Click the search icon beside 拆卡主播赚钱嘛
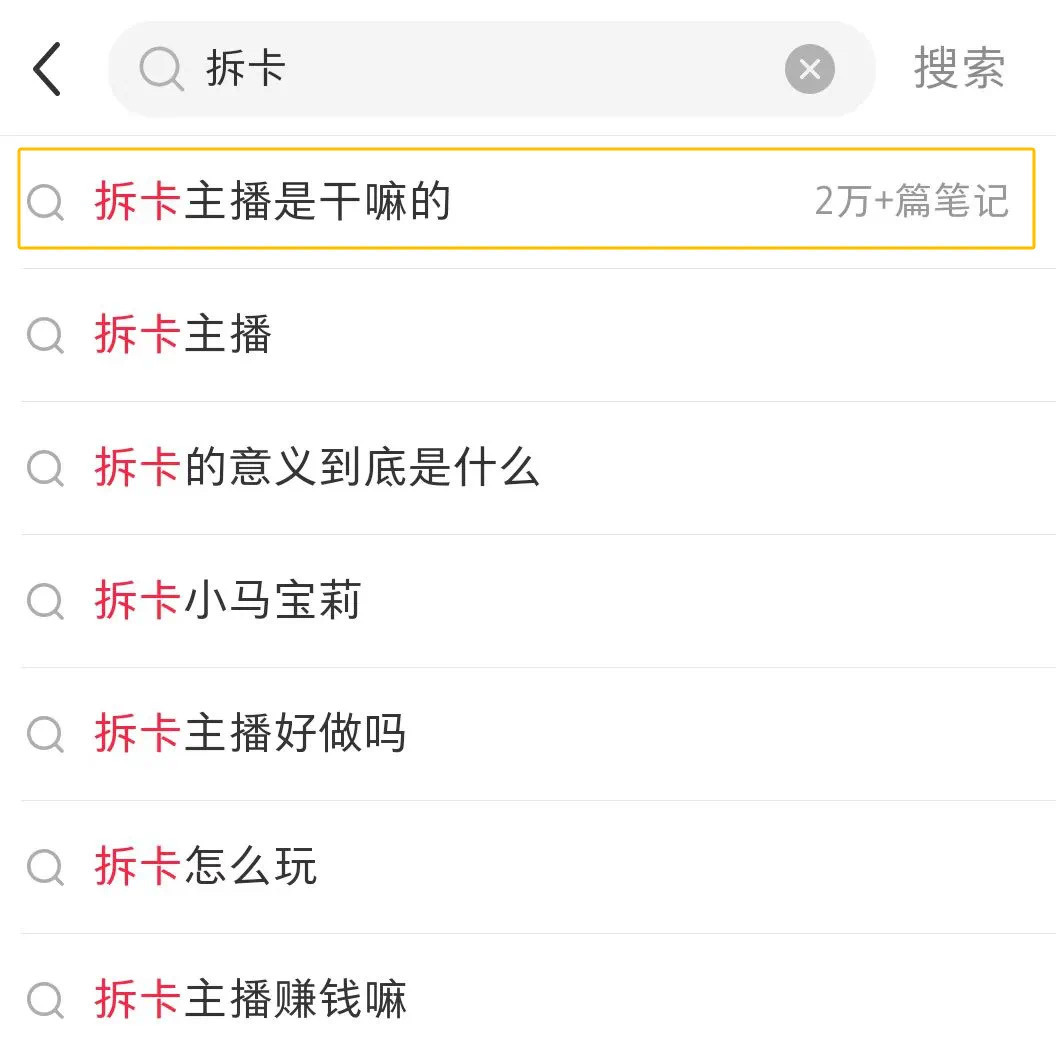The height and width of the screenshot is (1047, 1056). [x=45, y=1001]
